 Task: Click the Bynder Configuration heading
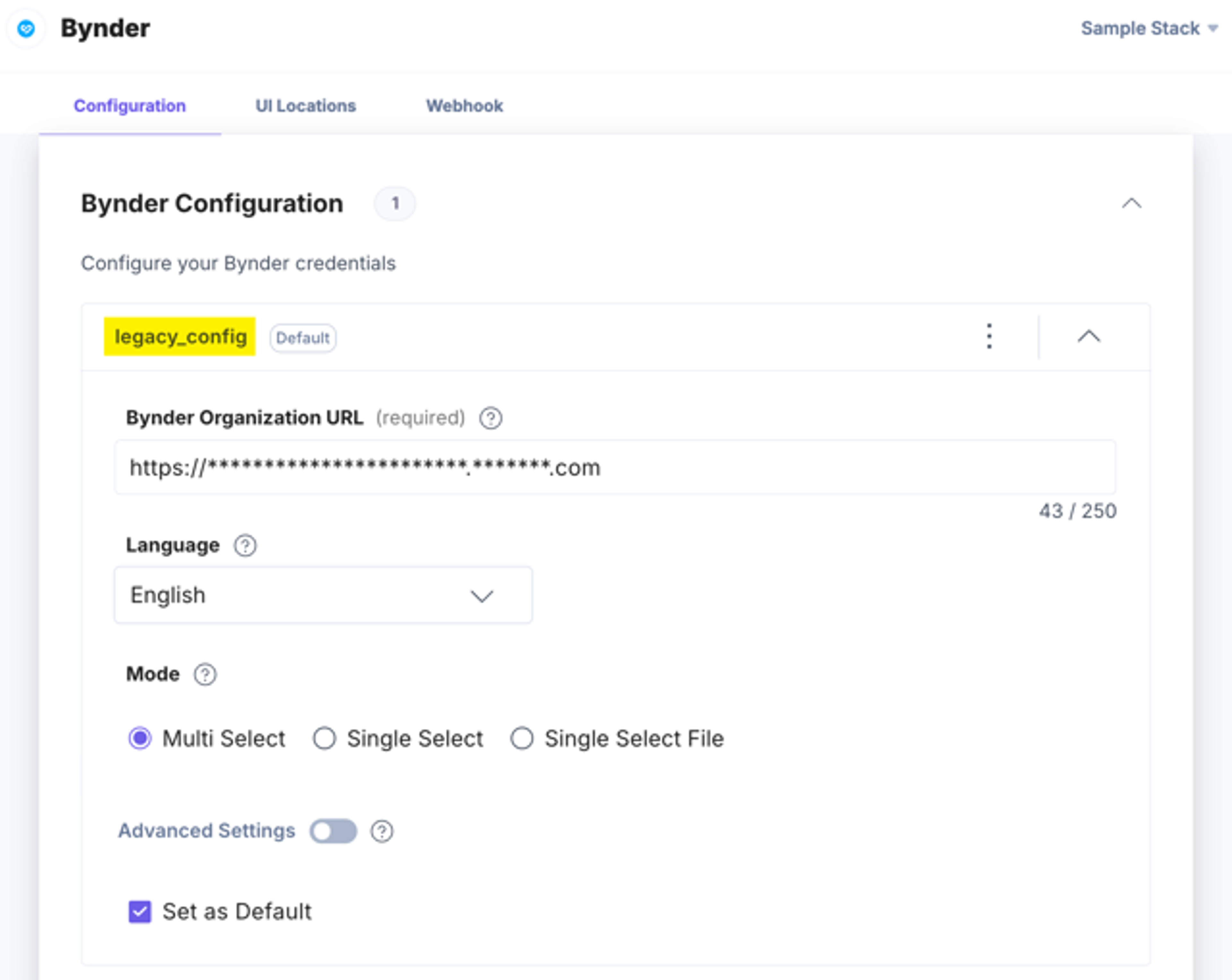point(212,203)
